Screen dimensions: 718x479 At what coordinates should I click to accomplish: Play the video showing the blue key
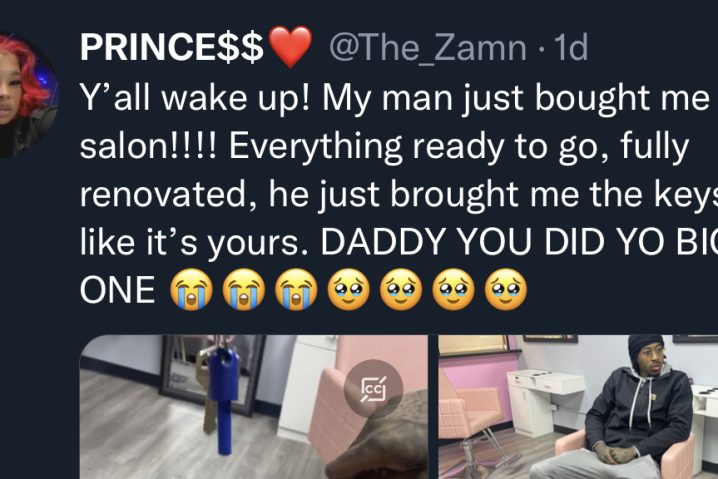254,407
